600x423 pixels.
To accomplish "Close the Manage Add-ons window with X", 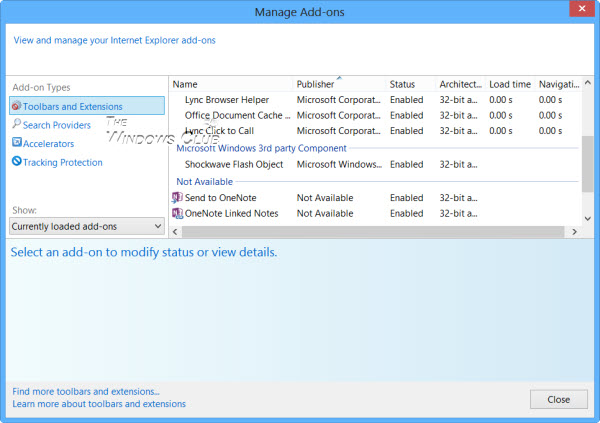I will 582,8.
